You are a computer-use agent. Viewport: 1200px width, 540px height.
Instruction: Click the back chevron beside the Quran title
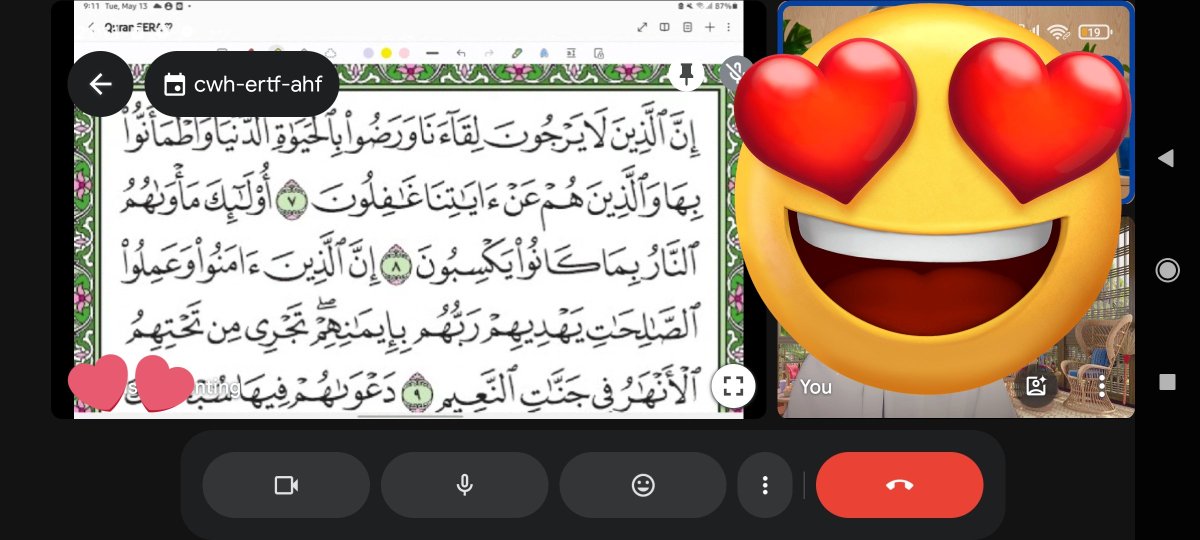pyautogui.click(x=90, y=27)
